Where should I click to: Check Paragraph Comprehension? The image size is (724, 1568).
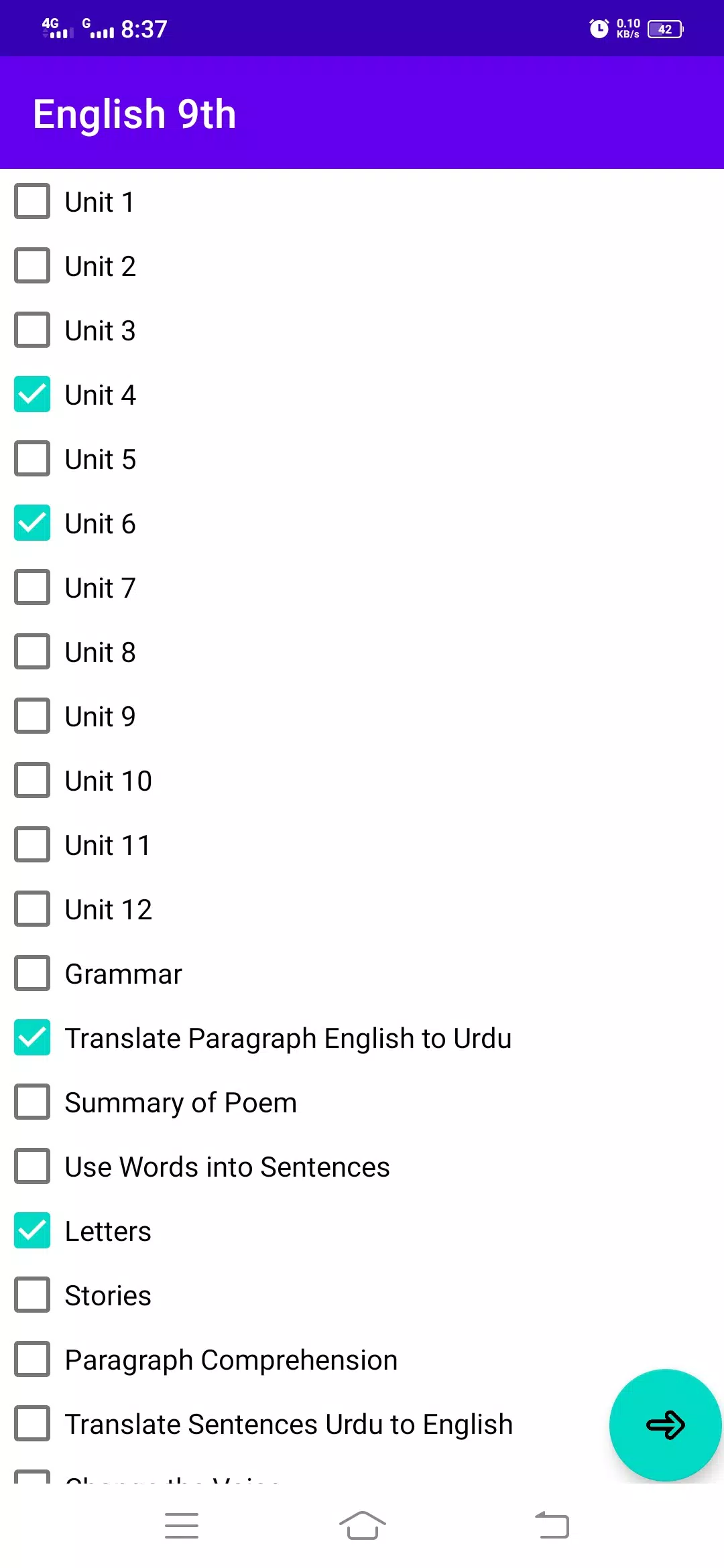point(32,1359)
